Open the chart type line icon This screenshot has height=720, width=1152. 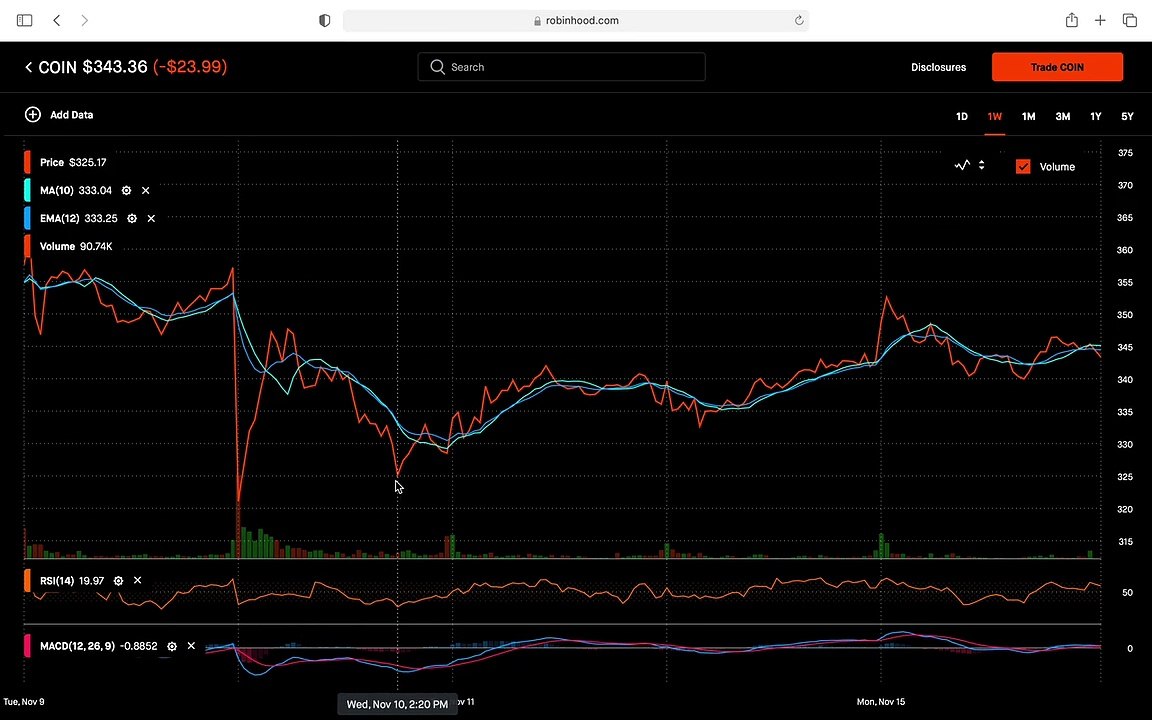tap(962, 165)
